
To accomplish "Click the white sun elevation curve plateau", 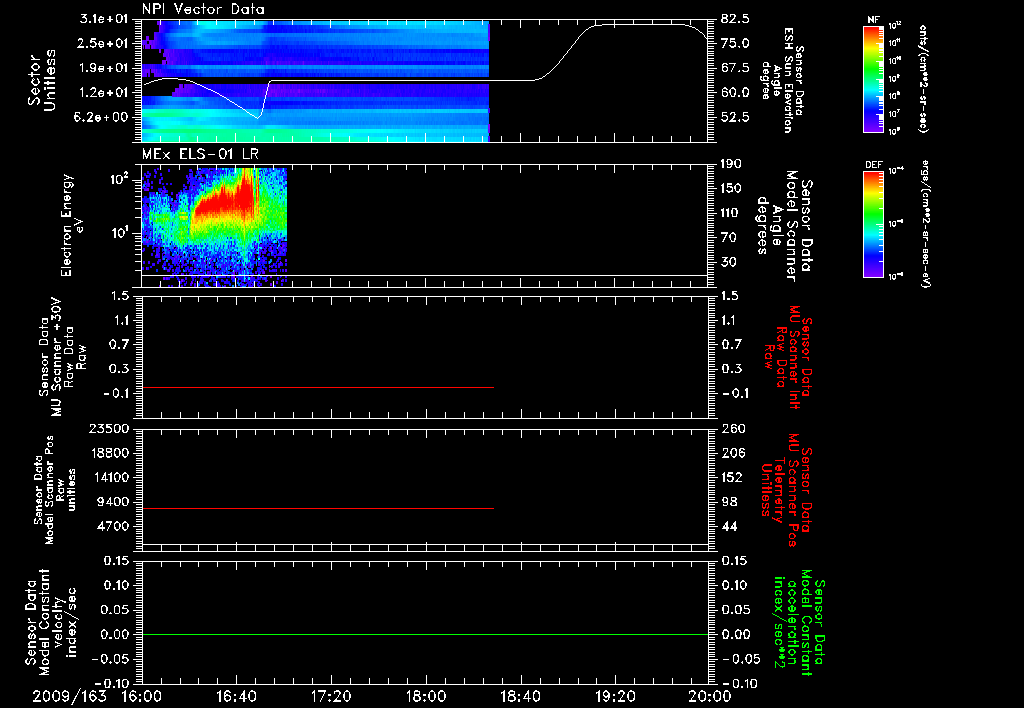I will (x=643, y=25).
